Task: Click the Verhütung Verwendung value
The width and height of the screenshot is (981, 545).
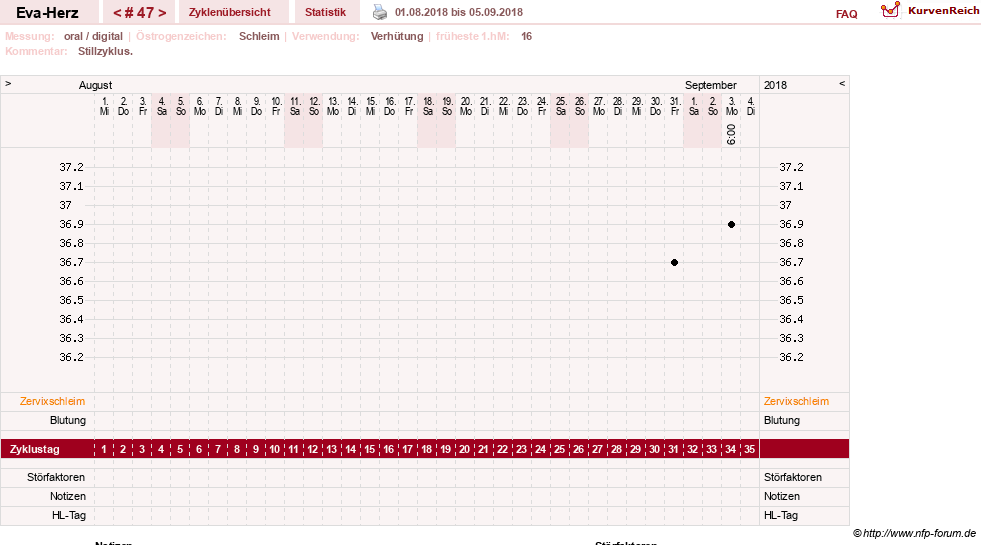Action: tap(397, 36)
